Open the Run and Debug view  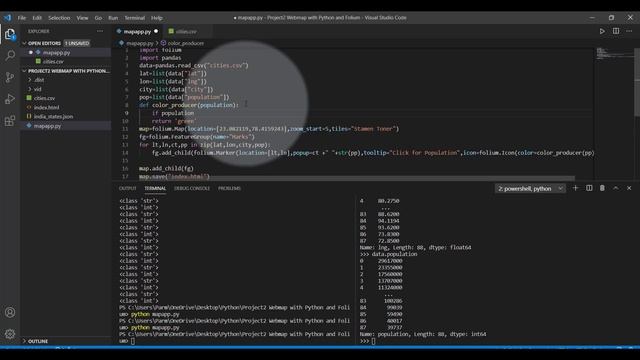tap(10, 99)
